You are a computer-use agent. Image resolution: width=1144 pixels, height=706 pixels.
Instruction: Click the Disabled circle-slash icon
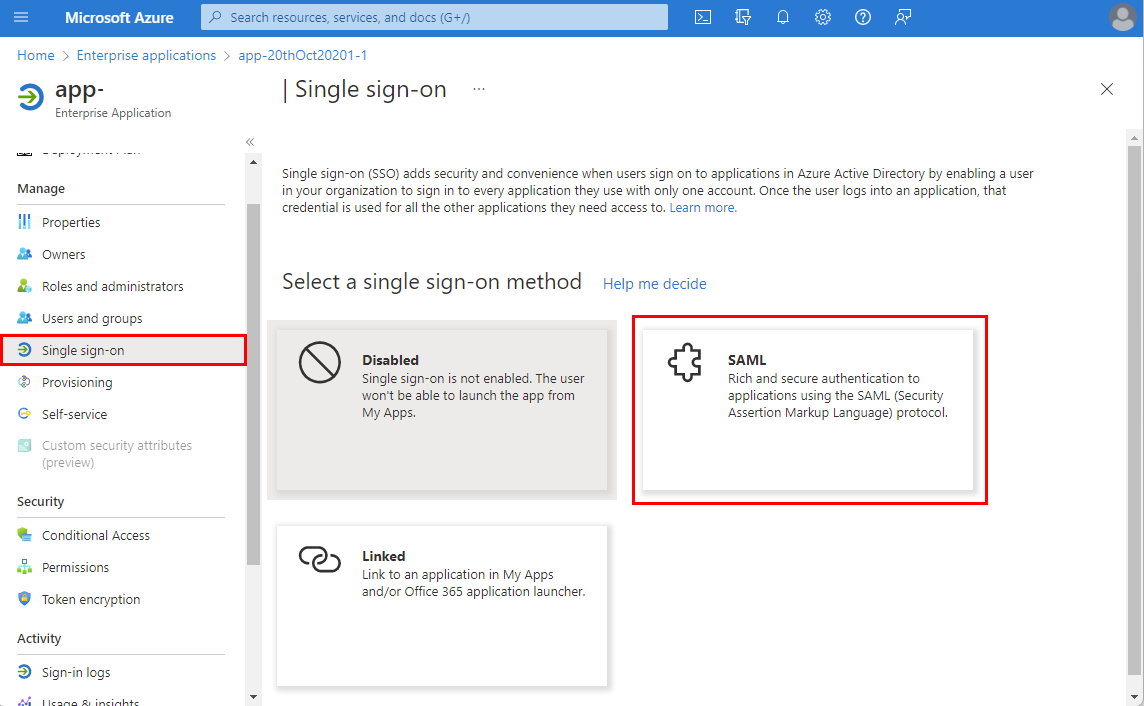(x=320, y=362)
